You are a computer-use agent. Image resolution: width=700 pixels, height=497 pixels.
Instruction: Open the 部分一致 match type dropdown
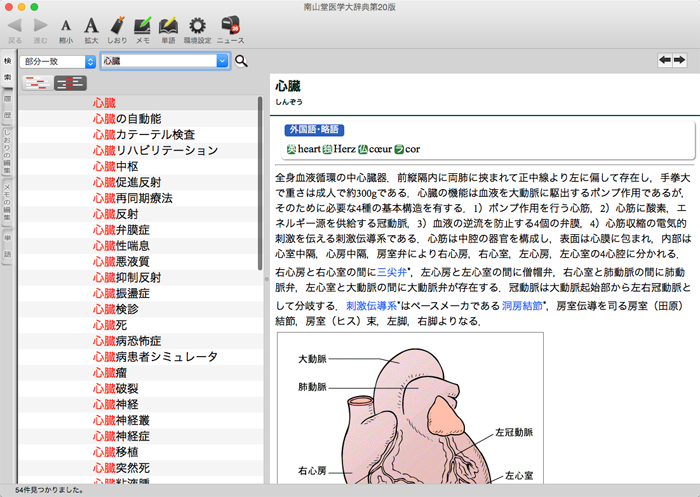59,61
